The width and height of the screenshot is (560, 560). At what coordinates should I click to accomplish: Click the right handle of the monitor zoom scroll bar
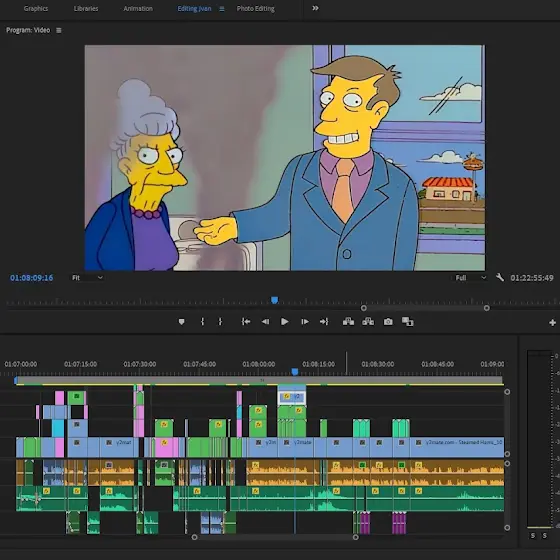[486, 308]
